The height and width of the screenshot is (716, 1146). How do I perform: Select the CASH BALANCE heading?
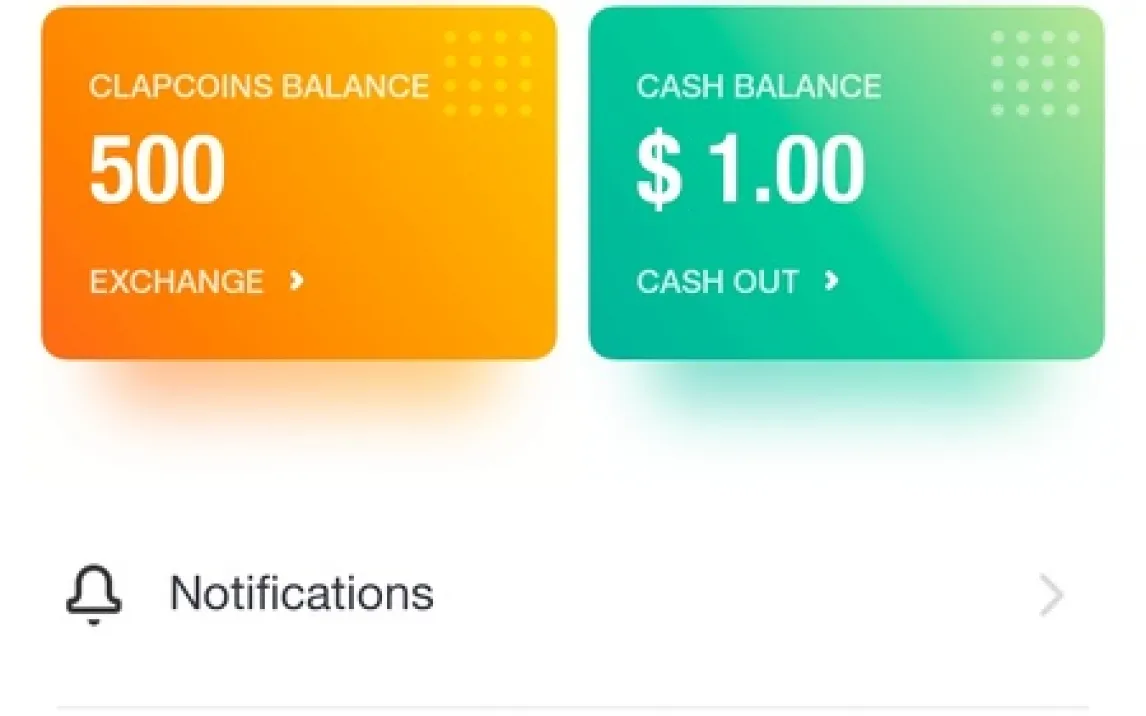pyautogui.click(x=758, y=86)
